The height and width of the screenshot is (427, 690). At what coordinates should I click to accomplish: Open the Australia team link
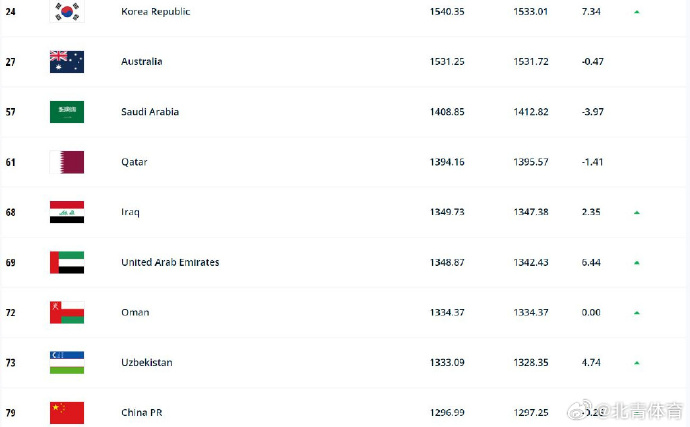[141, 62]
